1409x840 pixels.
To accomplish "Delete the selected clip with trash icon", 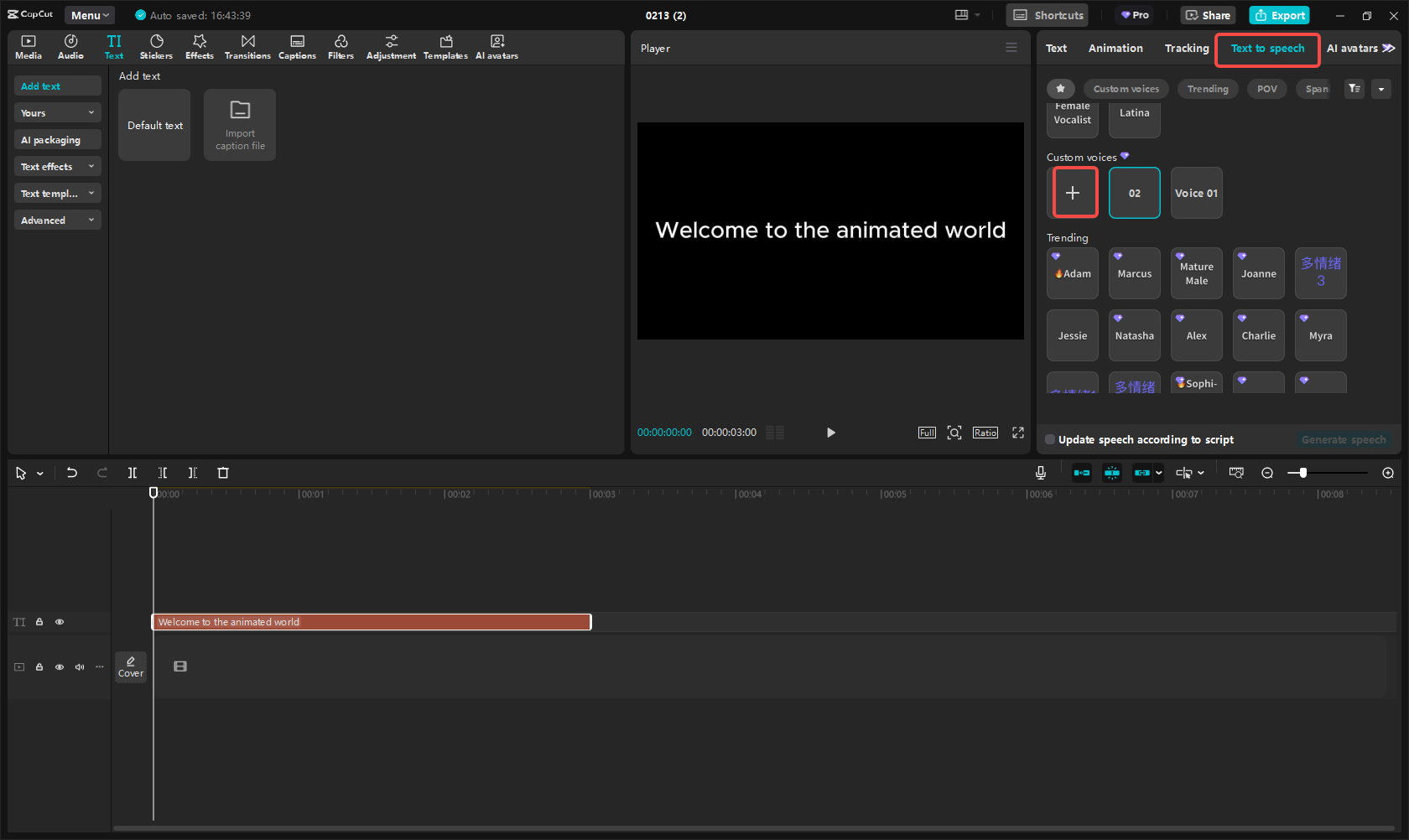I will (x=223, y=473).
